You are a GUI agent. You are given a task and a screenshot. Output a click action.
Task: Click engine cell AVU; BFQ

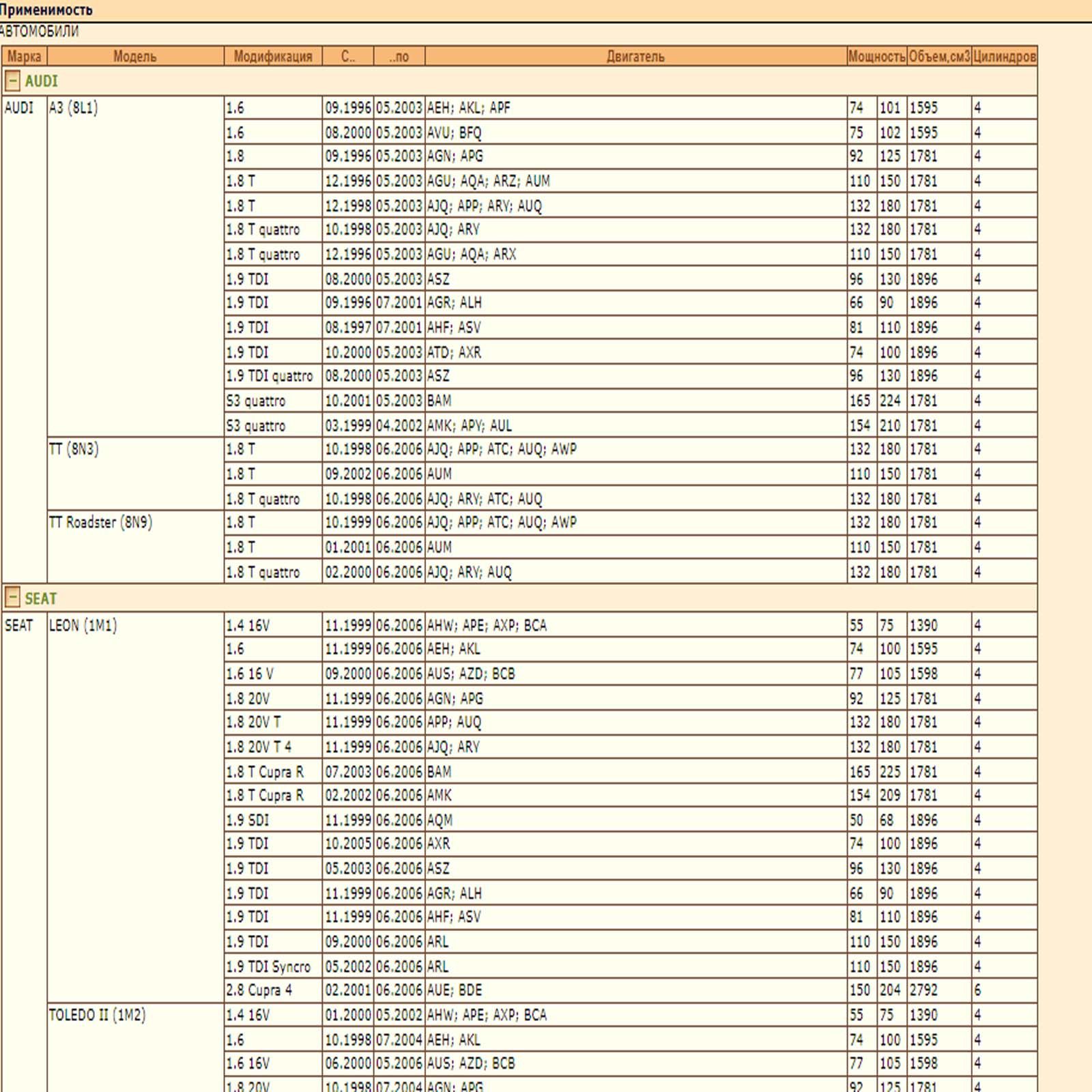point(635,132)
